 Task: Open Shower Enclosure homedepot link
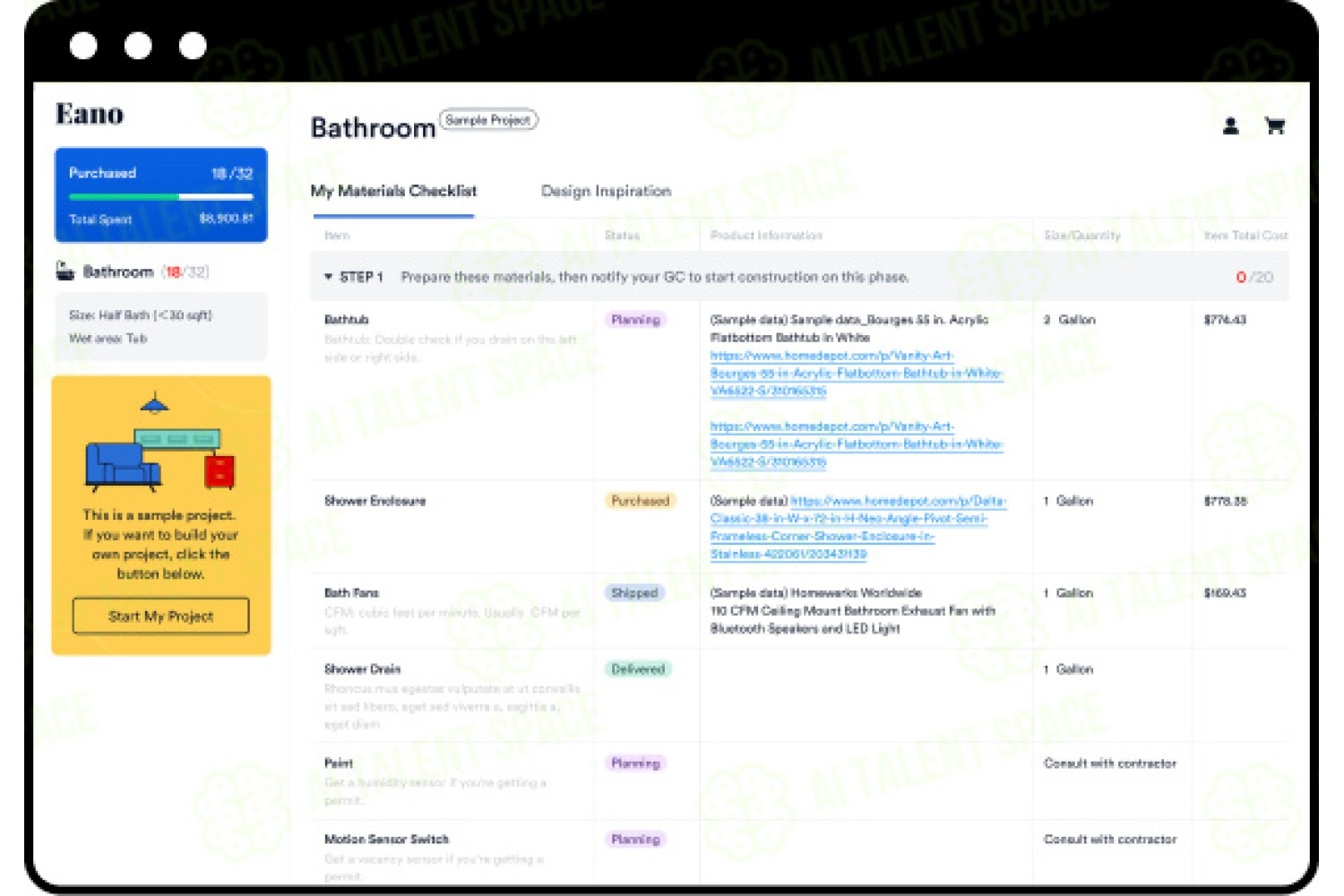tap(860, 528)
